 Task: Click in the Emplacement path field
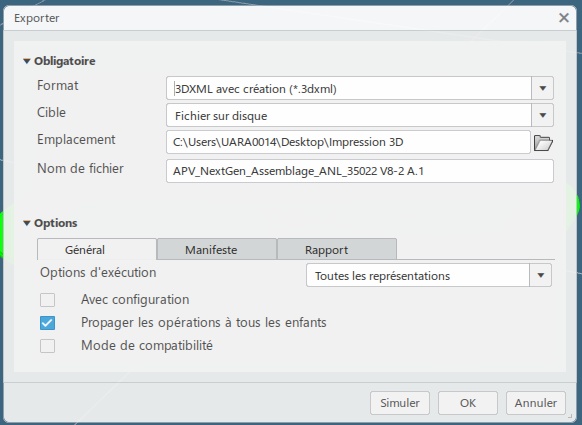pyautogui.click(x=348, y=142)
